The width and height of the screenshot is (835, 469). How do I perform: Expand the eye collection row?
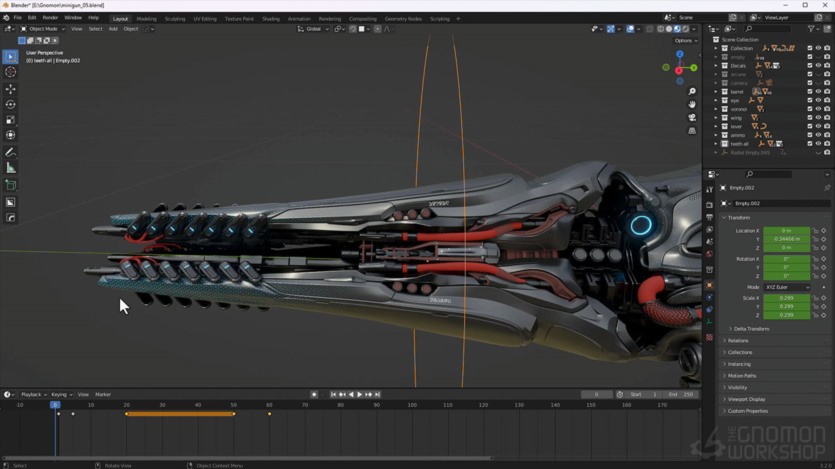click(x=716, y=100)
